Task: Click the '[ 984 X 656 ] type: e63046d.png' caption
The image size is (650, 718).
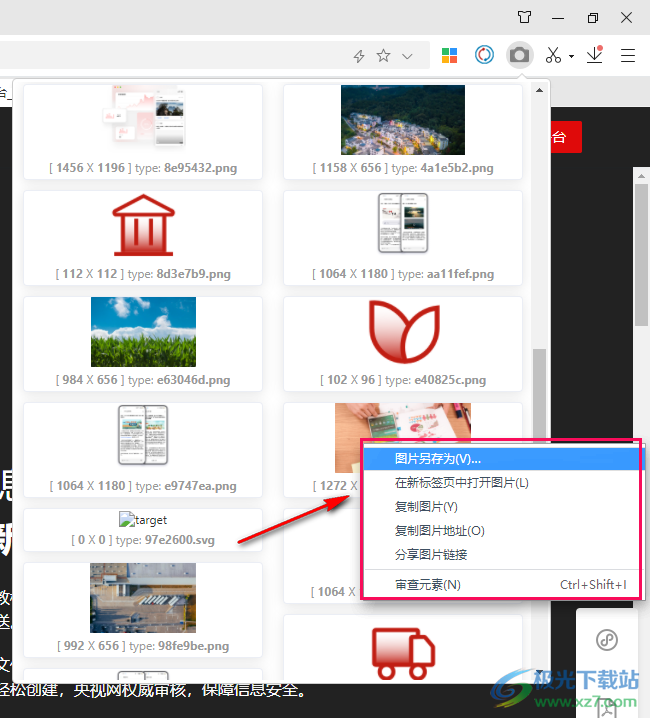Action: [143, 380]
